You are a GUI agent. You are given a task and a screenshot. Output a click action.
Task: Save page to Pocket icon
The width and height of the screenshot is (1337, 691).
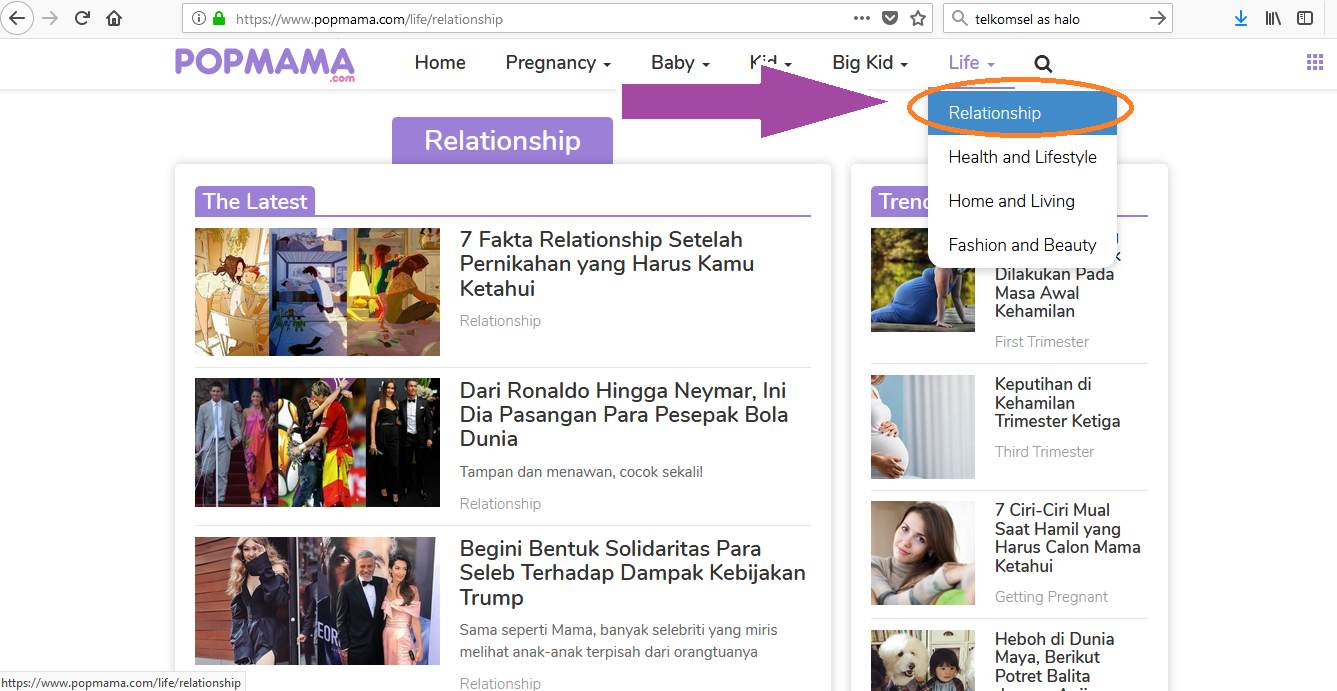coord(890,18)
